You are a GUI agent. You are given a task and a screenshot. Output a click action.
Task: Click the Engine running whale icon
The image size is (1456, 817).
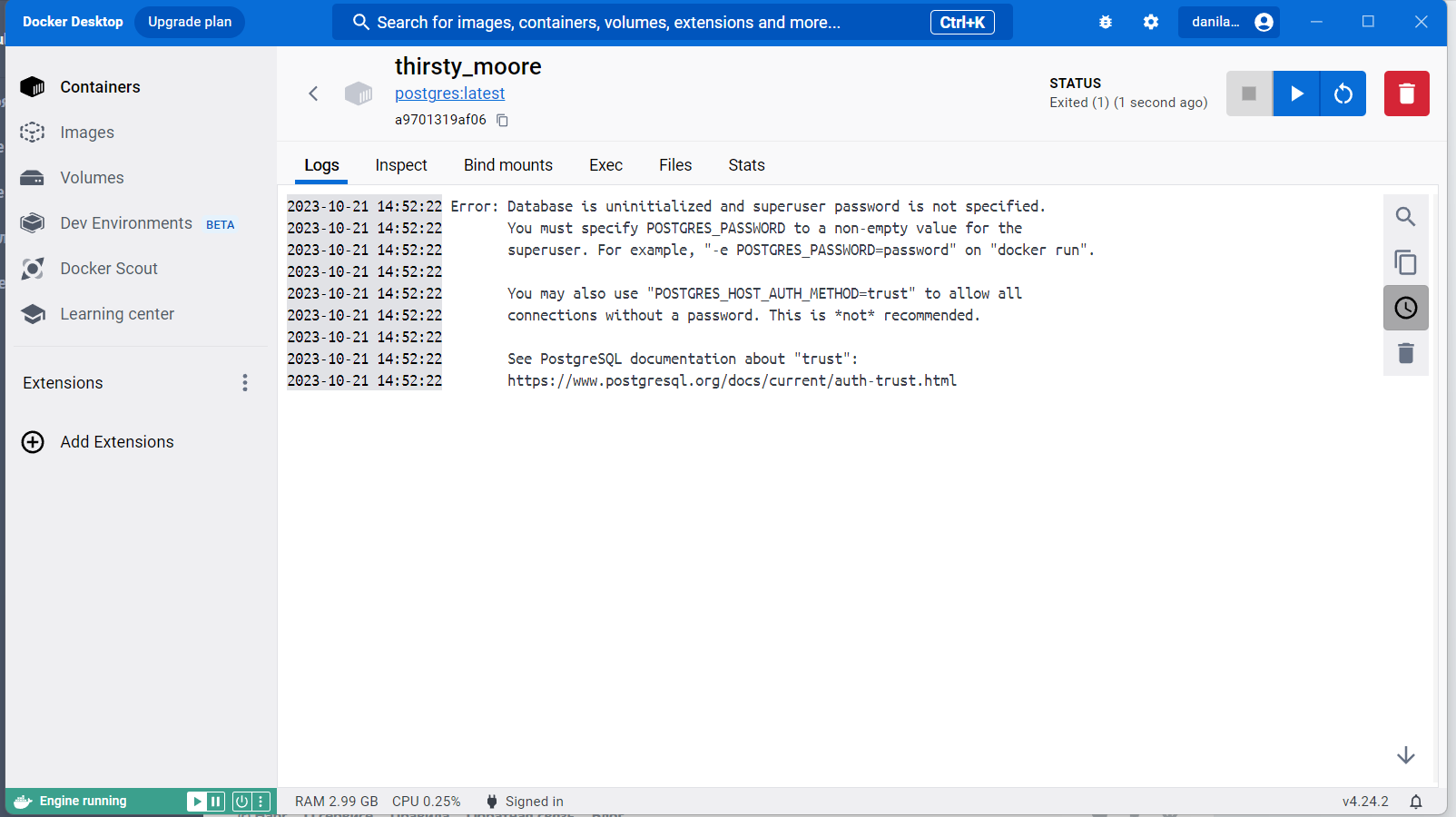(23, 802)
